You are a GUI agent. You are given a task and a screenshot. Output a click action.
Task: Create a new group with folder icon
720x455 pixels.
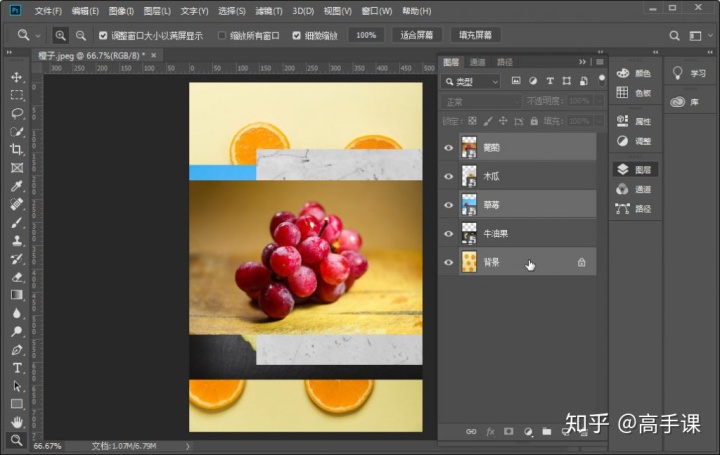pos(546,432)
